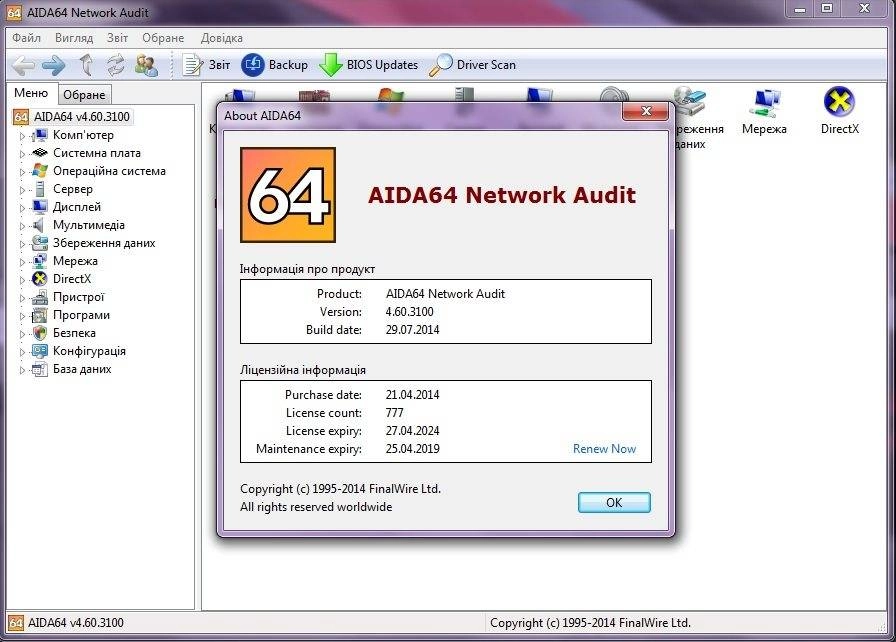Screen dimensions: 896x642
Task: Expand the Програми tree node
Action: click(x=22, y=316)
